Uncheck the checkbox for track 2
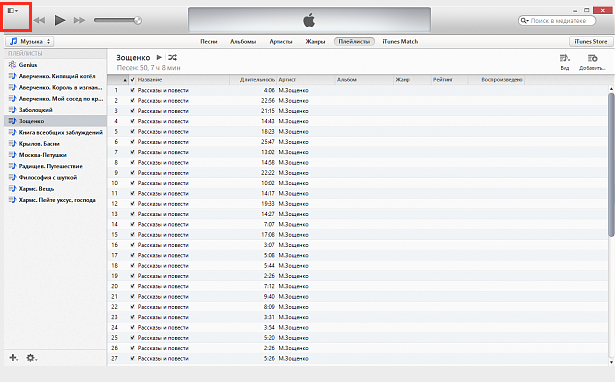 133,100
